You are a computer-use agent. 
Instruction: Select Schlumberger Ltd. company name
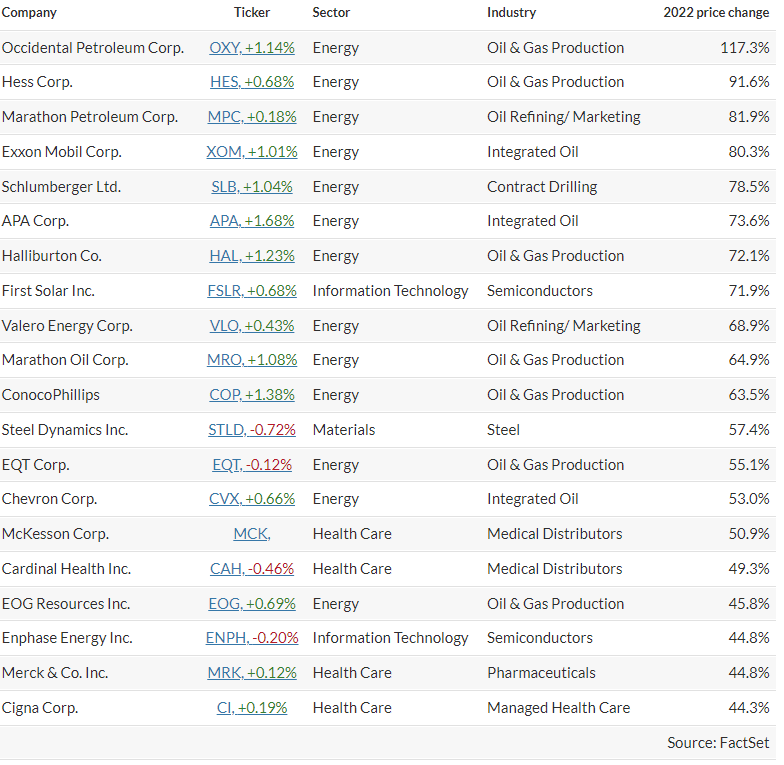[x=61, y=187]
